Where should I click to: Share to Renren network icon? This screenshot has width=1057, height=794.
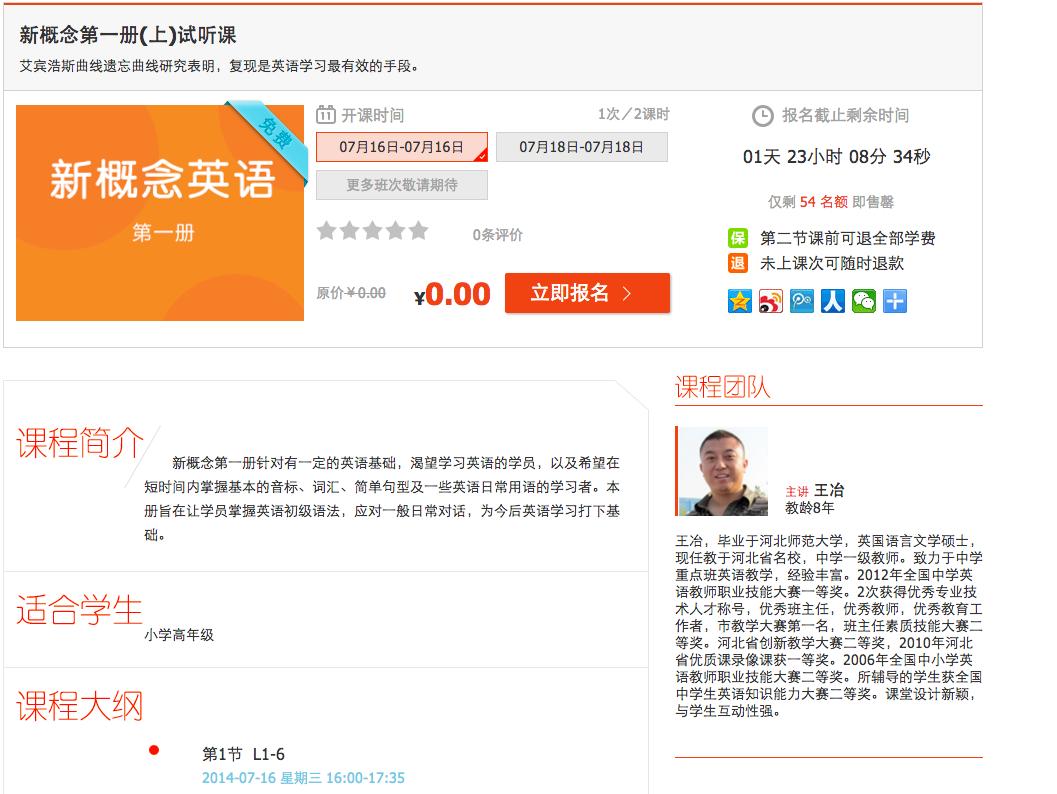[x=833, y=301]
